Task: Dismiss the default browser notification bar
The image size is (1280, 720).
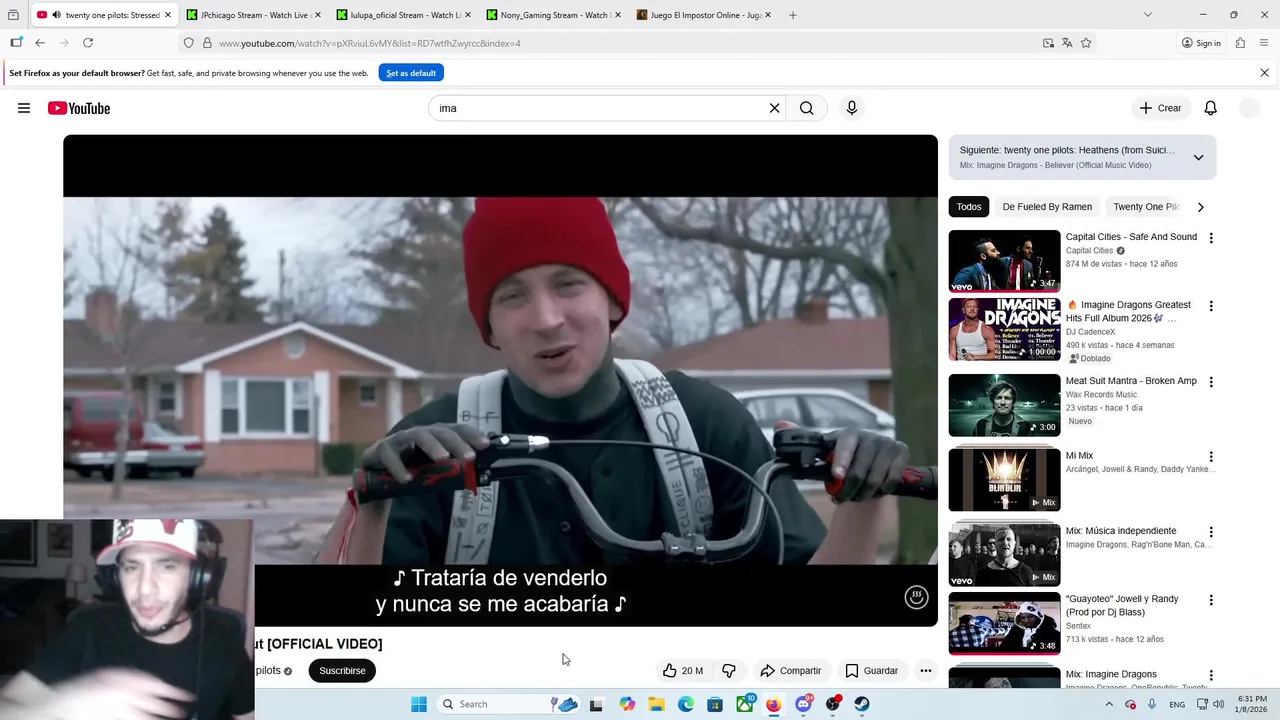Action: click(x=1264, y=73)
